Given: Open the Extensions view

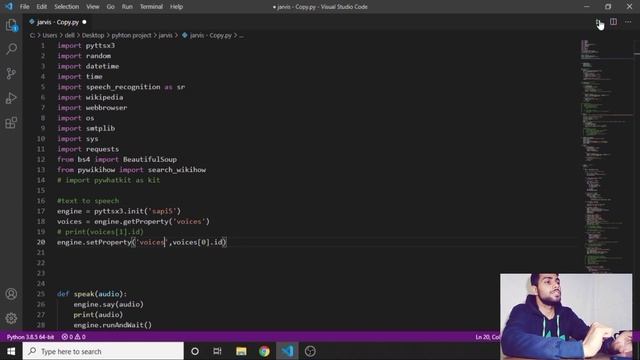Looking at the screenshot, I should tap(11, 122).
